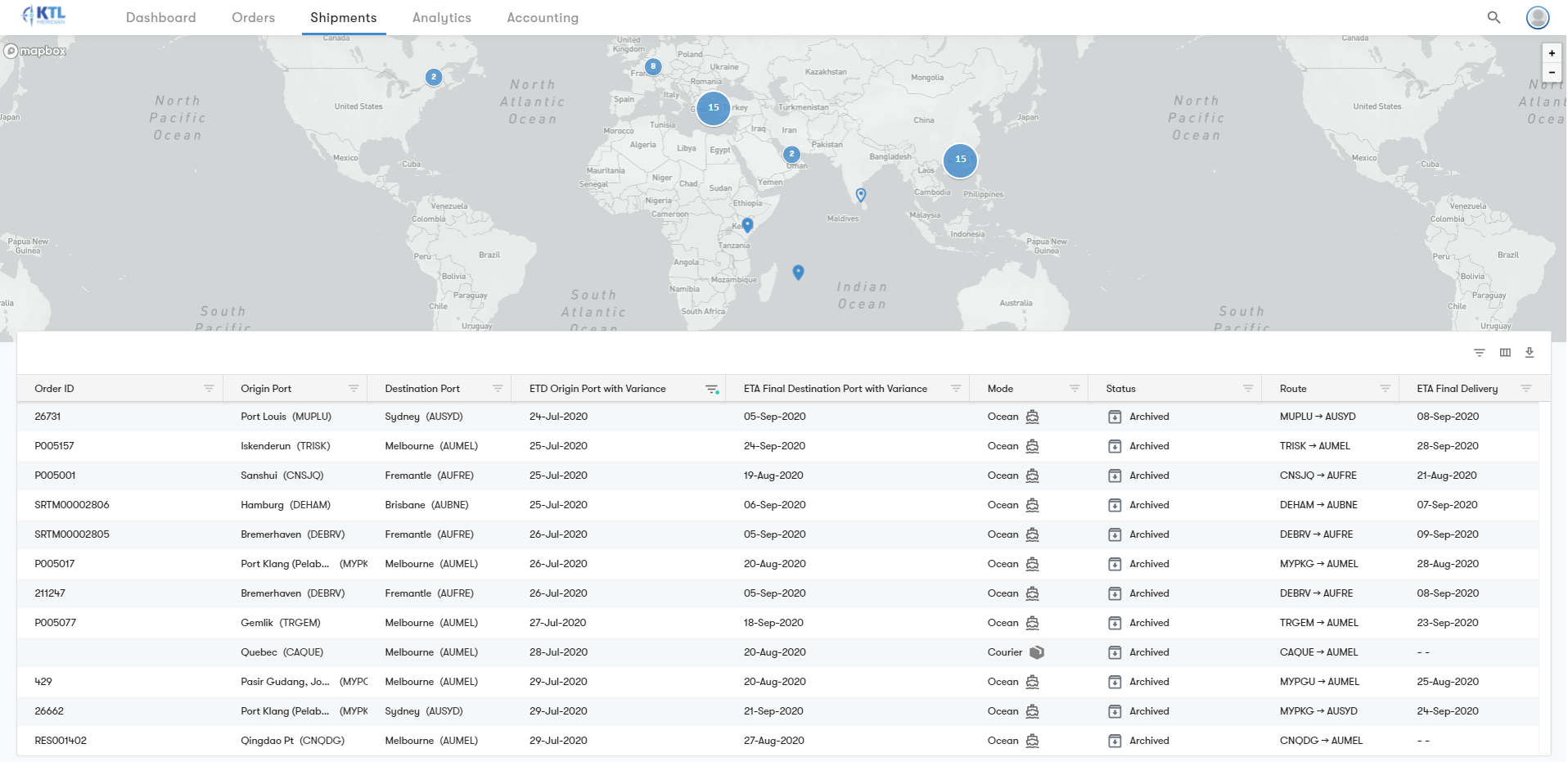This screenshot has height=762, width=1568.
Task: Click the Archived status icon for order P005157
Action: (x=1115, y=446)
